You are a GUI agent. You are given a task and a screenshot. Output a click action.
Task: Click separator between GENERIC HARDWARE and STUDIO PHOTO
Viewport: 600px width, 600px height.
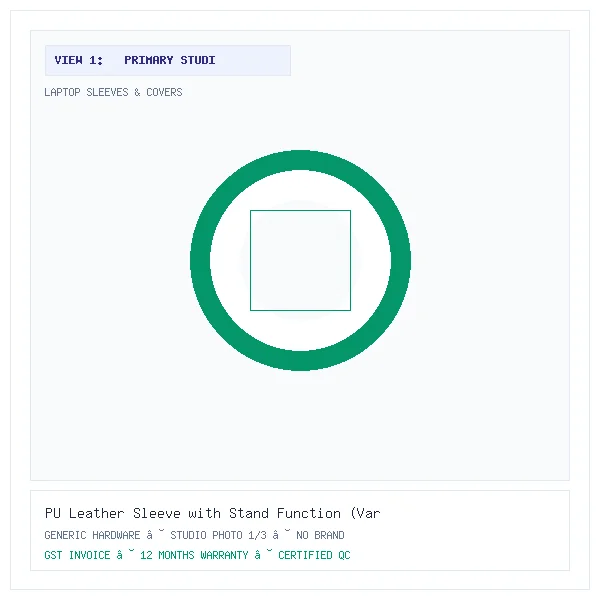(155, 534)
